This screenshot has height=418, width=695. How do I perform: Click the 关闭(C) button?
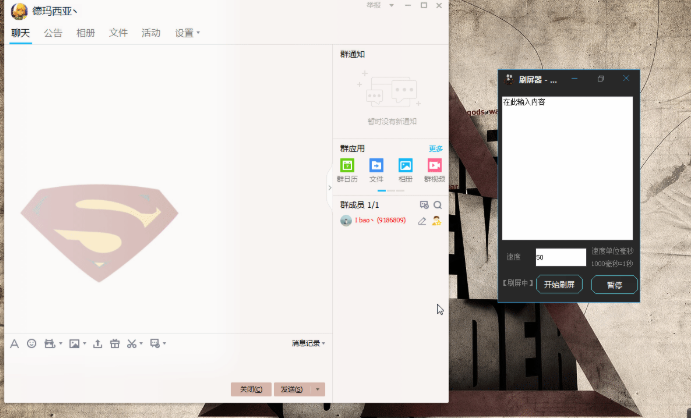click(251, 389)
